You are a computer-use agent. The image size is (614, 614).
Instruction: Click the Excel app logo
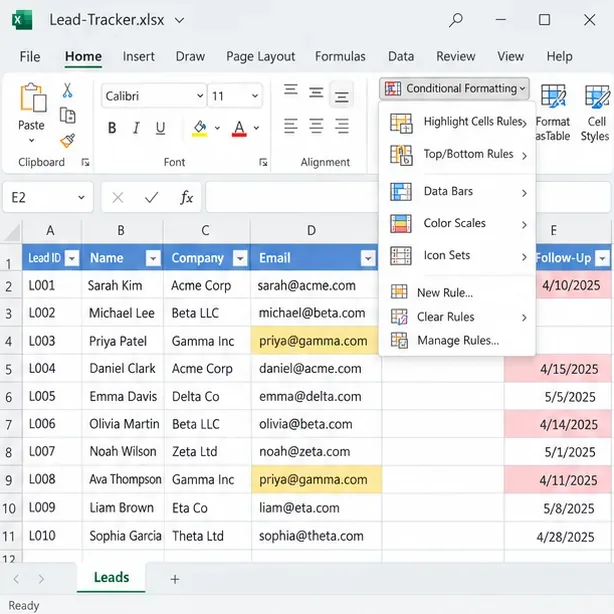22,20
